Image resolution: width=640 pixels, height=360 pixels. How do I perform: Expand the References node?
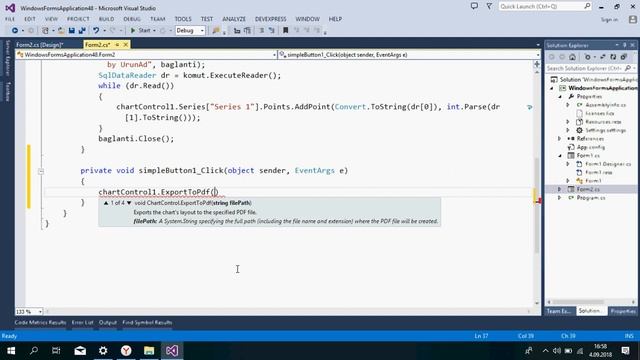(x=560, y=139)
